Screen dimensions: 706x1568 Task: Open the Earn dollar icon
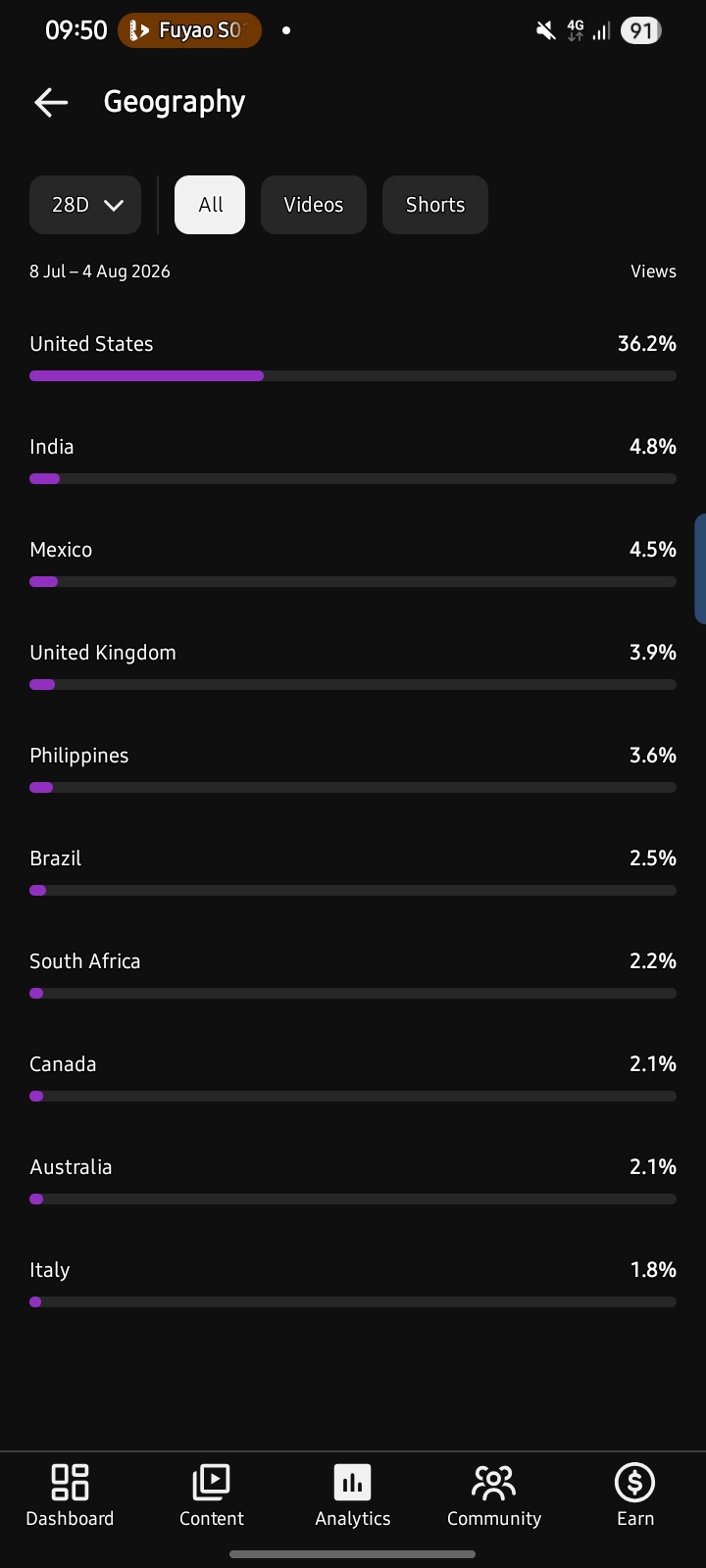pos(634,1482)
